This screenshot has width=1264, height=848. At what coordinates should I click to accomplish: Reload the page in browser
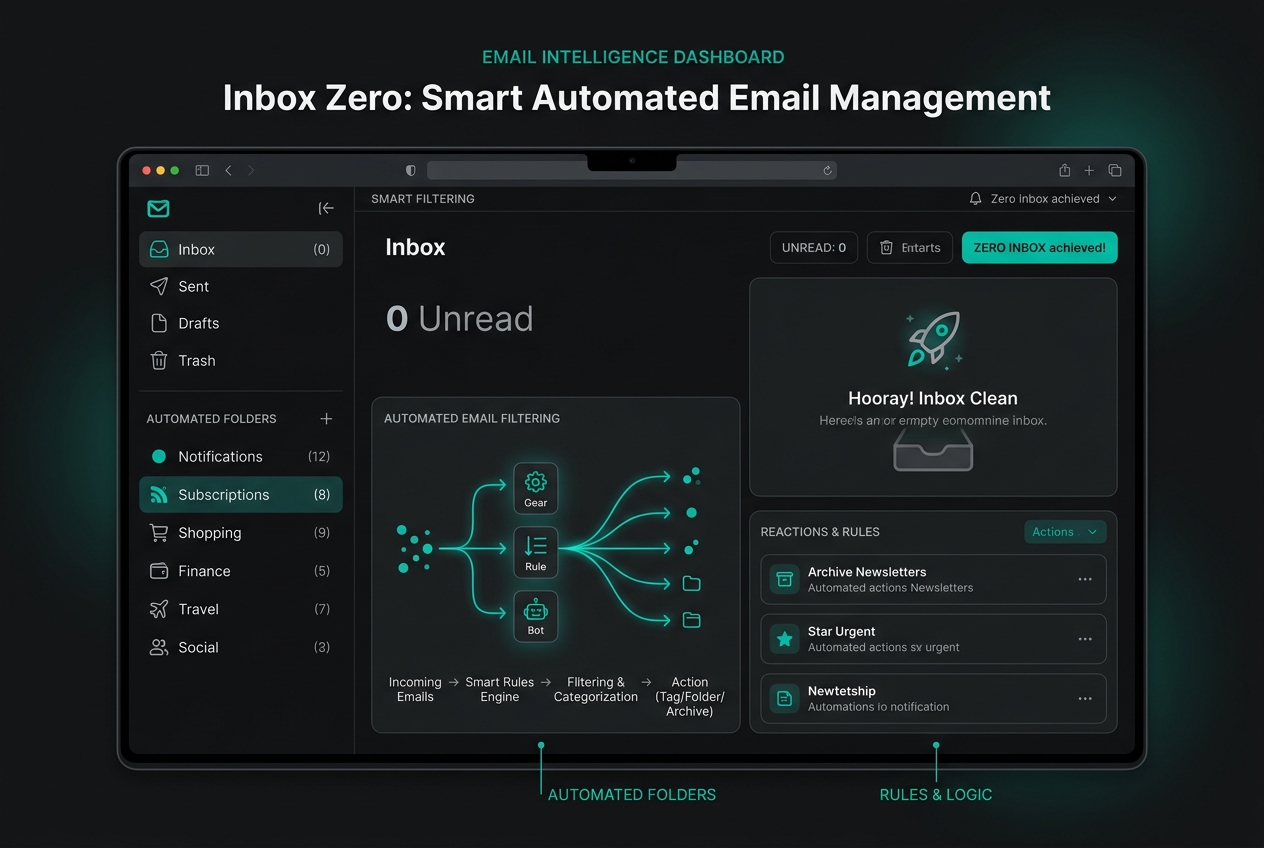[827, 170]
